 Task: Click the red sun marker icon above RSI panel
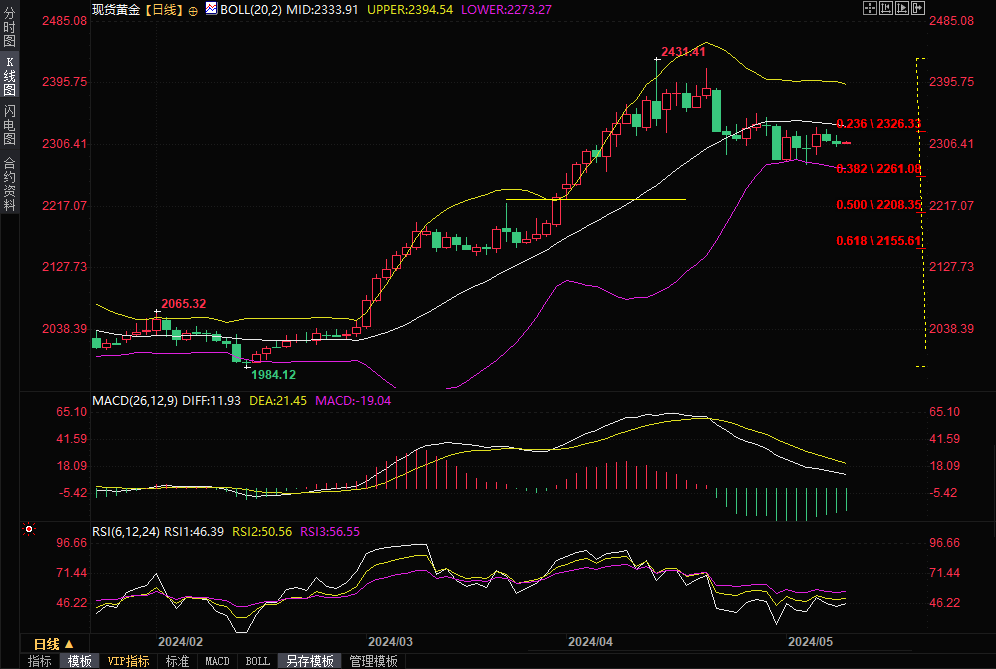30,529
